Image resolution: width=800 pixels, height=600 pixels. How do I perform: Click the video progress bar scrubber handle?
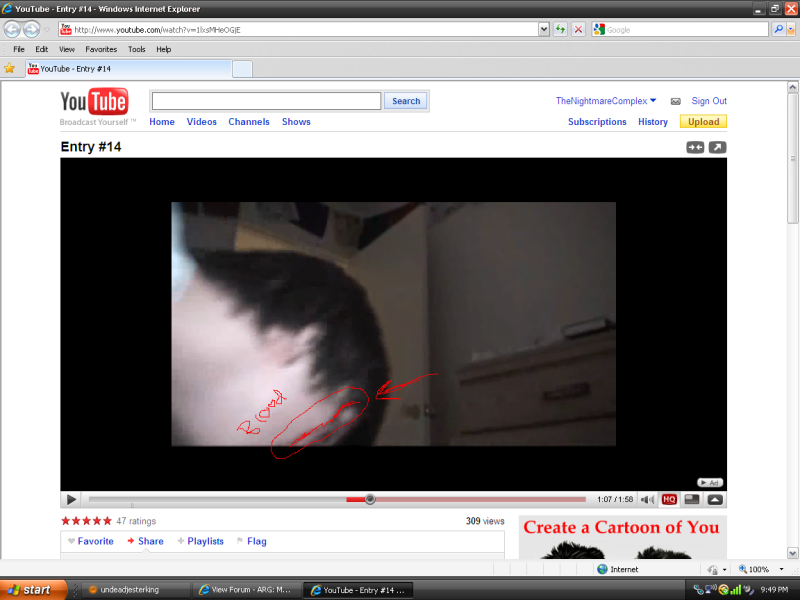click(x=370, y=499)
